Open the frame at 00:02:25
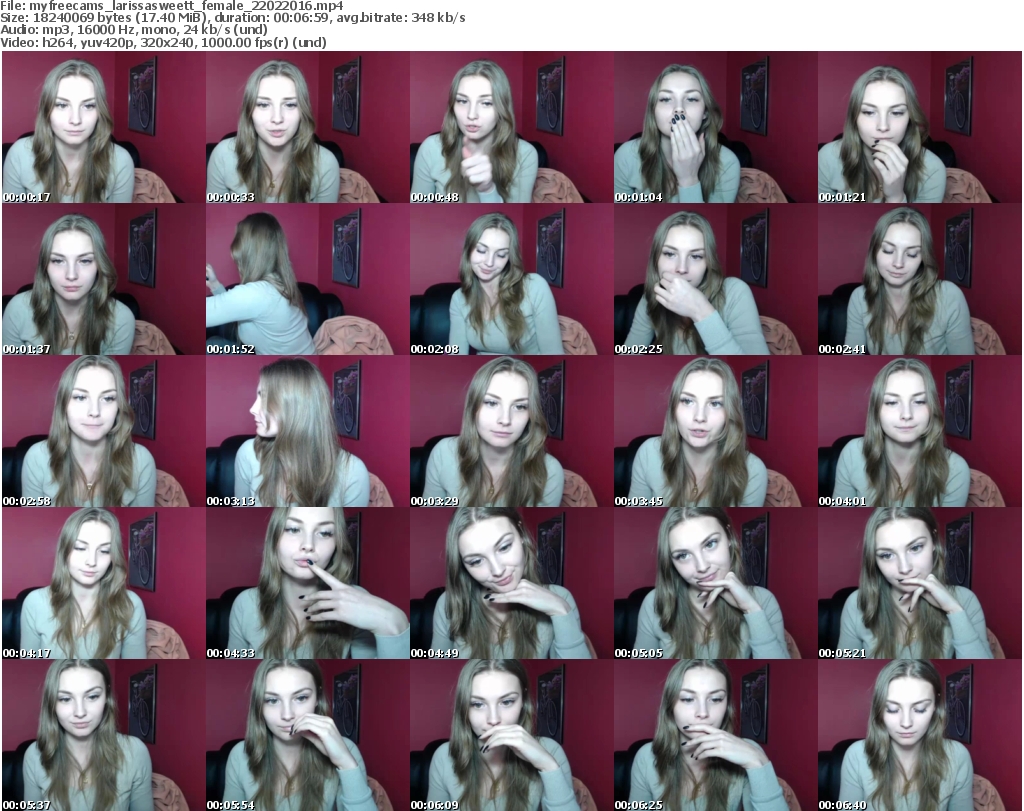This screenshot has width=1024, height=811. click(x=715, y=279)
